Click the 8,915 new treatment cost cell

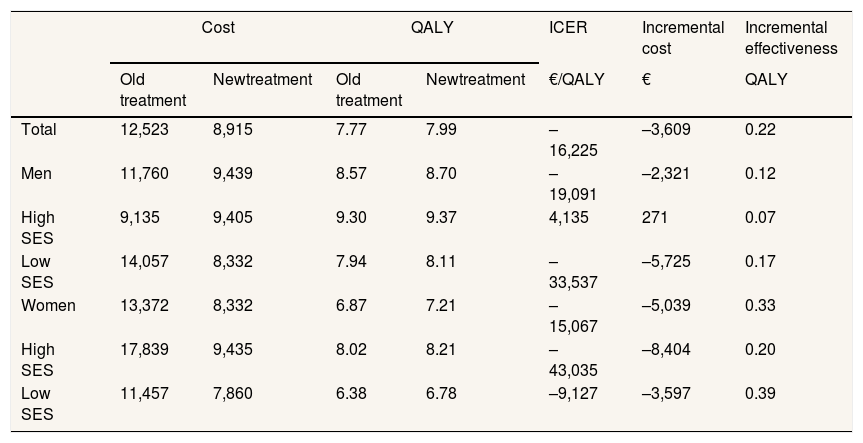(233, 130)
